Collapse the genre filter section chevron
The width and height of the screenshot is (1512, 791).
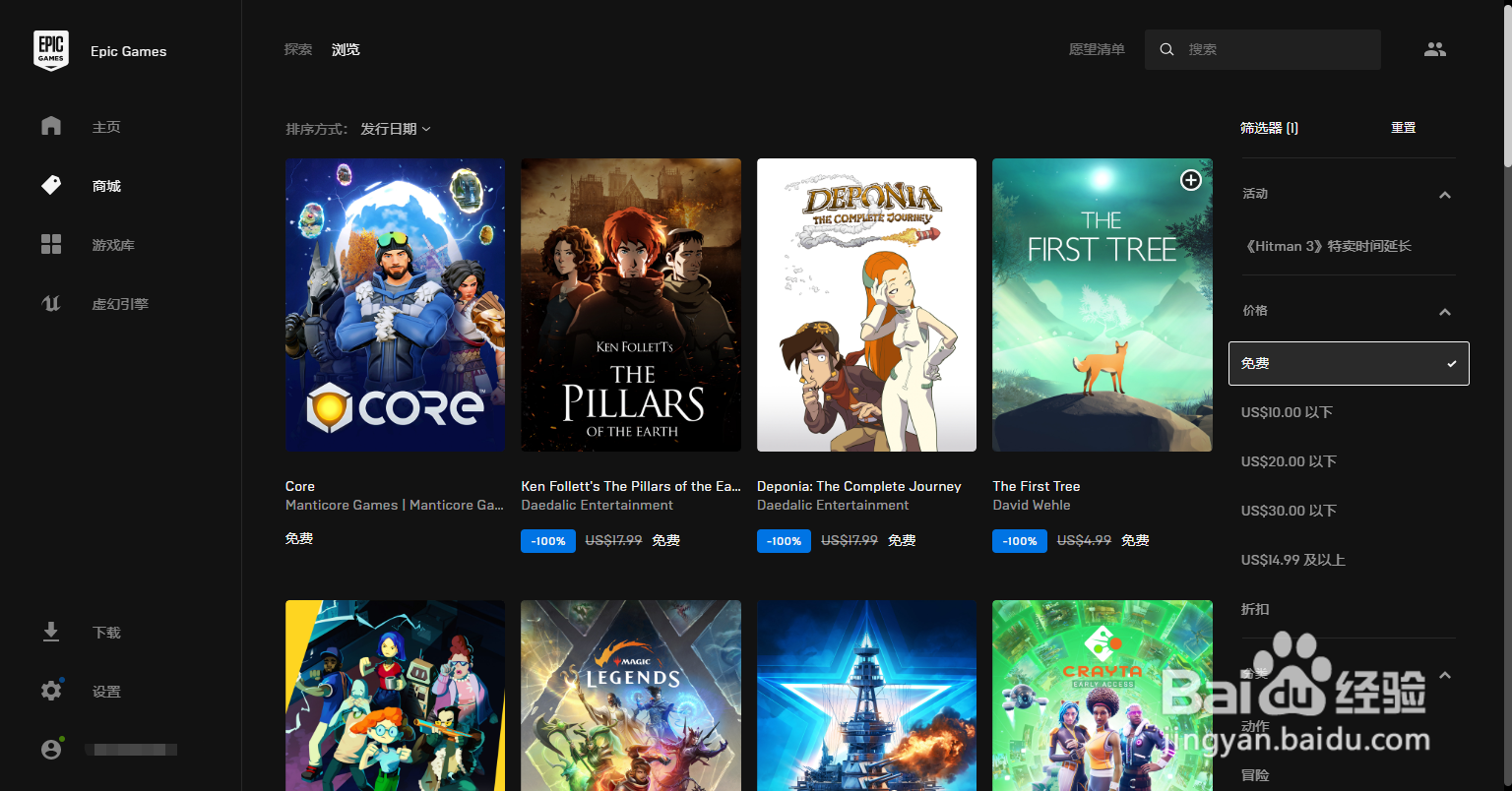tap(1445, 675)
